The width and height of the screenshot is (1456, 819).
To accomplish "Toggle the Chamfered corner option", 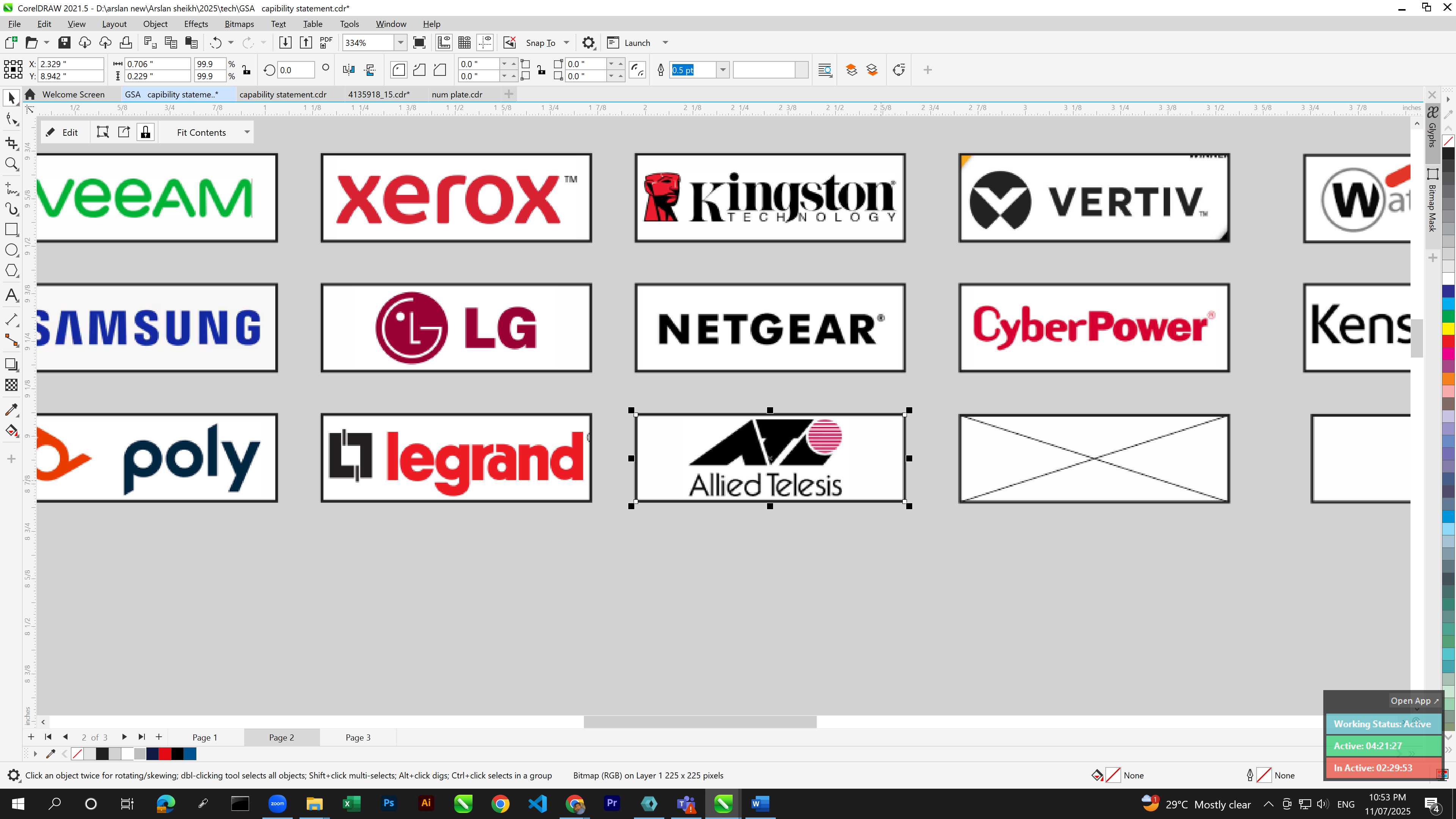I will tap(440, 70).
